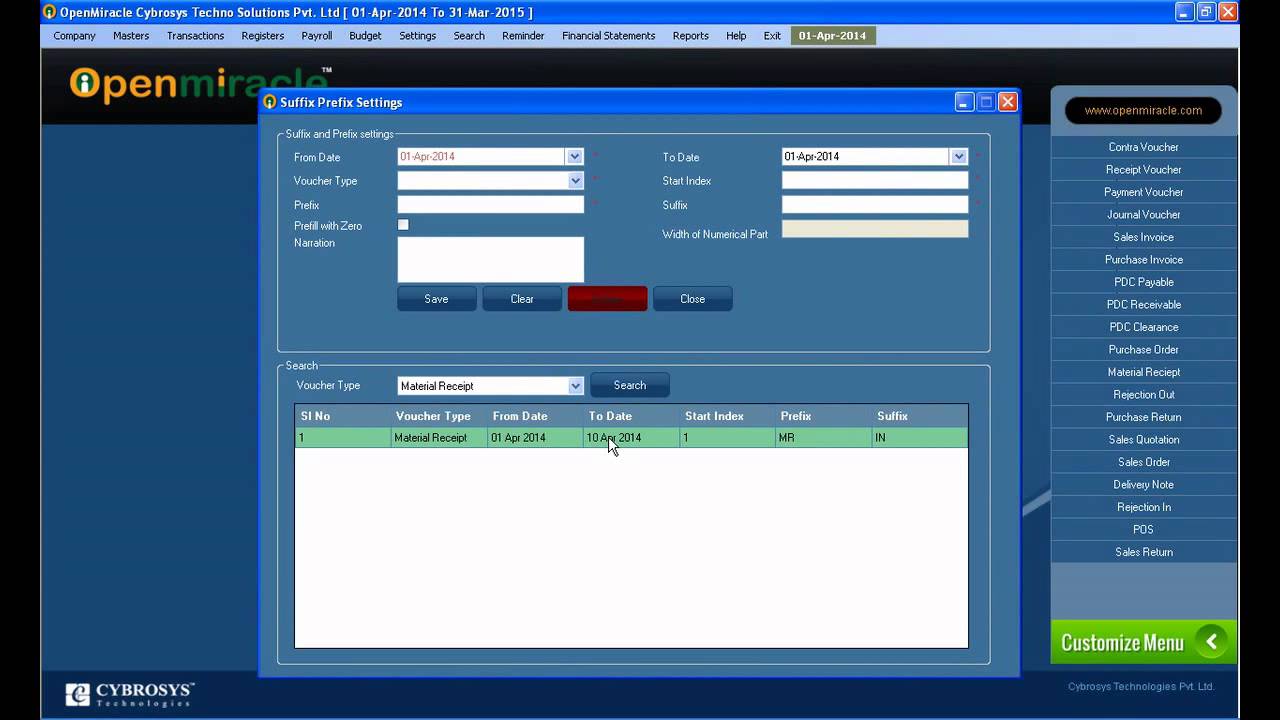Click the OpenMiracle icon in dialog title bar

pyautogui.click(x=270, y=102)
